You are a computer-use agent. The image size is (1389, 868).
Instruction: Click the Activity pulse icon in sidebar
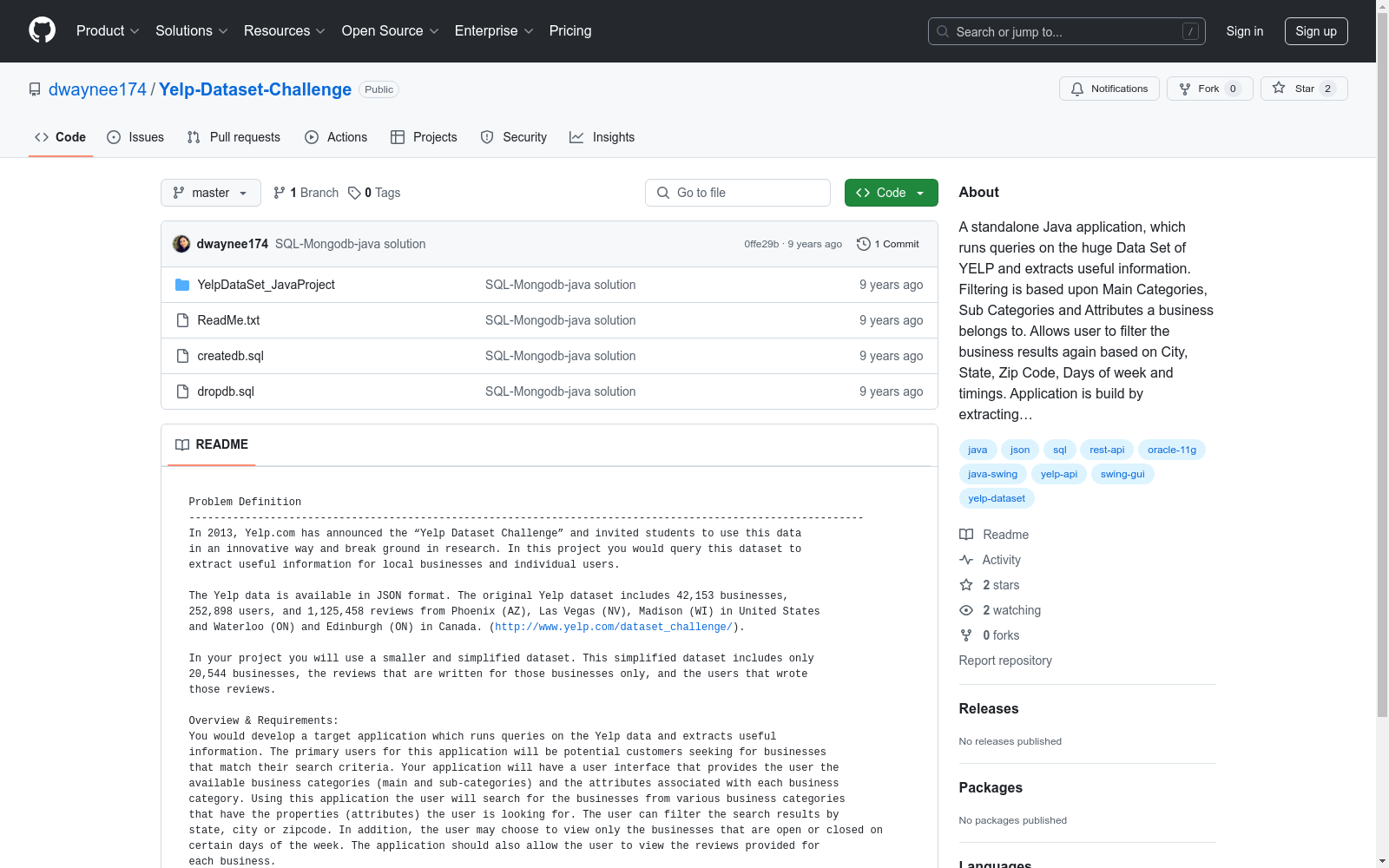tap(966, 560)
